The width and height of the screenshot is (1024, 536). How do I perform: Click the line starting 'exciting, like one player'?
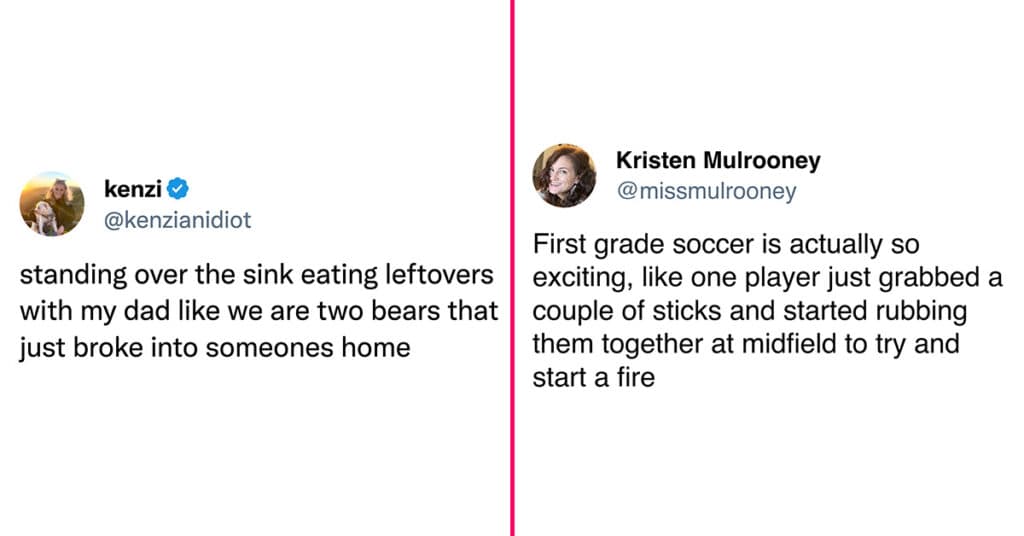[x=767, y=277]
